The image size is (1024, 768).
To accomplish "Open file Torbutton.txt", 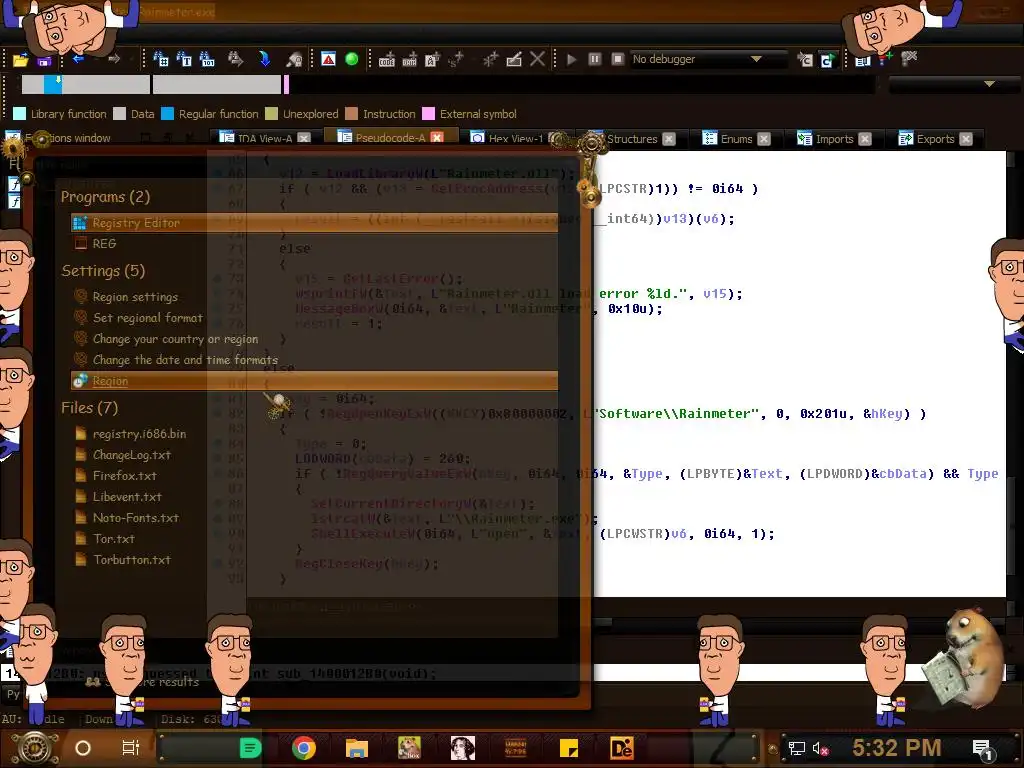I will (x=131, y=559).
